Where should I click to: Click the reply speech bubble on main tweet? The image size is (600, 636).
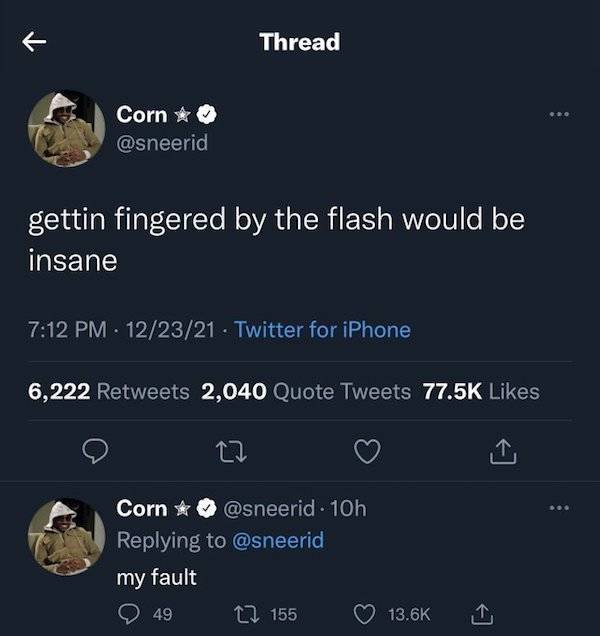tap(93, 453)
